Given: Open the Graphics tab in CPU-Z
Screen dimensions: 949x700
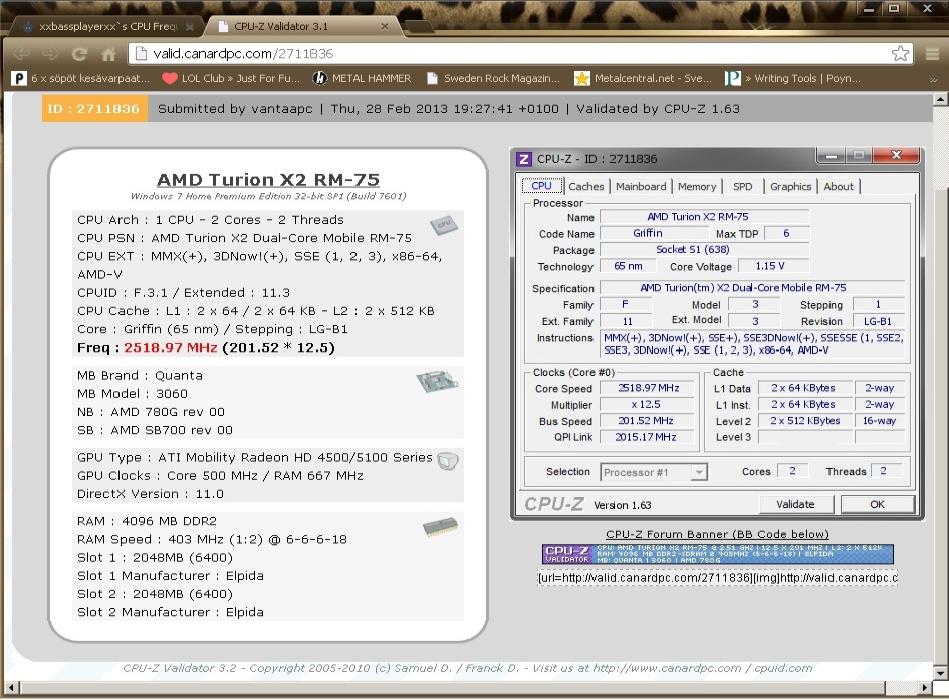Looking at the screenshot, I should 790,186.
